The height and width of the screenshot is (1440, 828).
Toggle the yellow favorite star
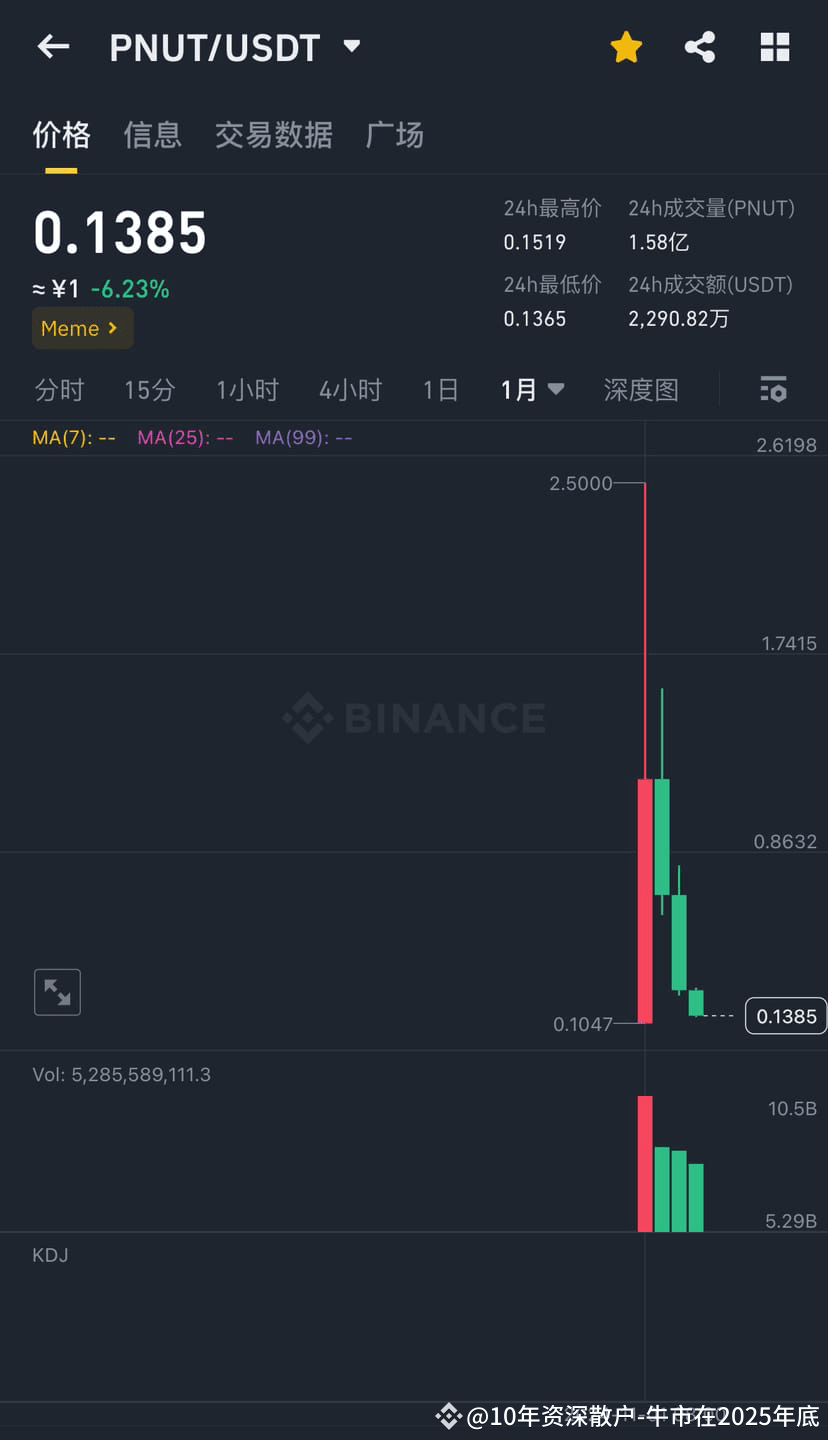626,47
